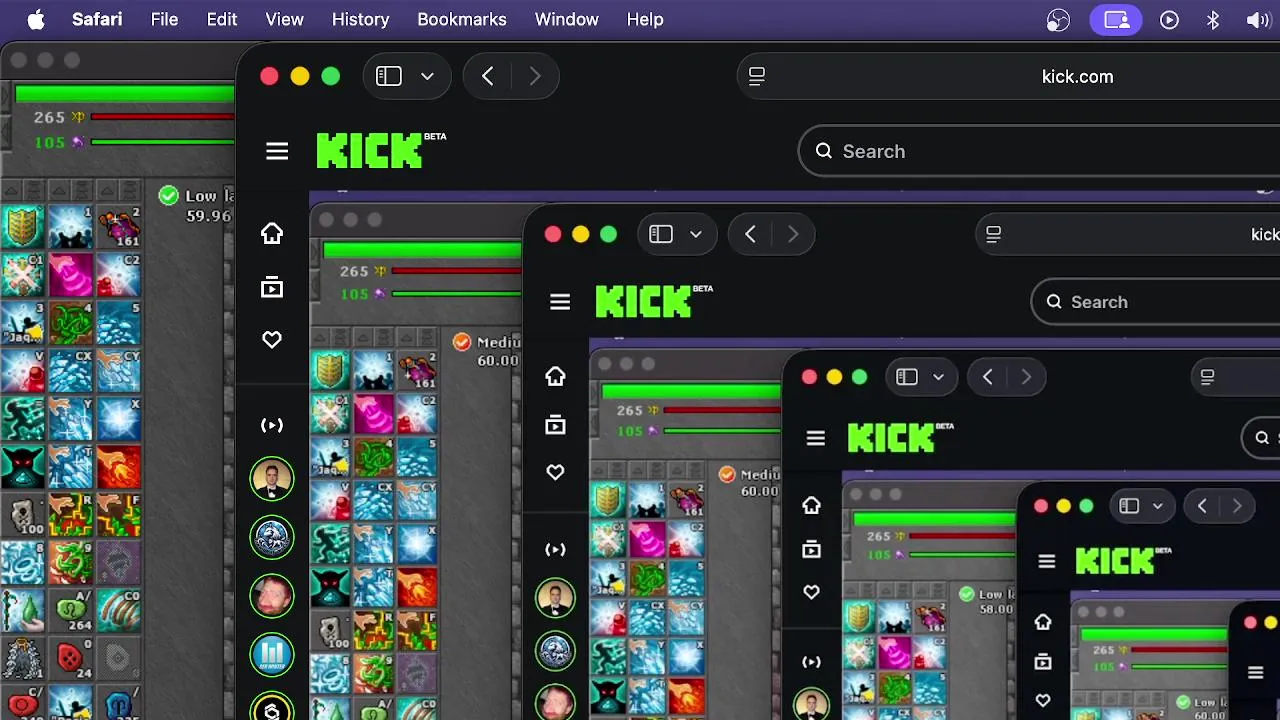Select horned demon face skill in leftmost game window
The height and width of the screenshot is (720, 1280).
22,467
